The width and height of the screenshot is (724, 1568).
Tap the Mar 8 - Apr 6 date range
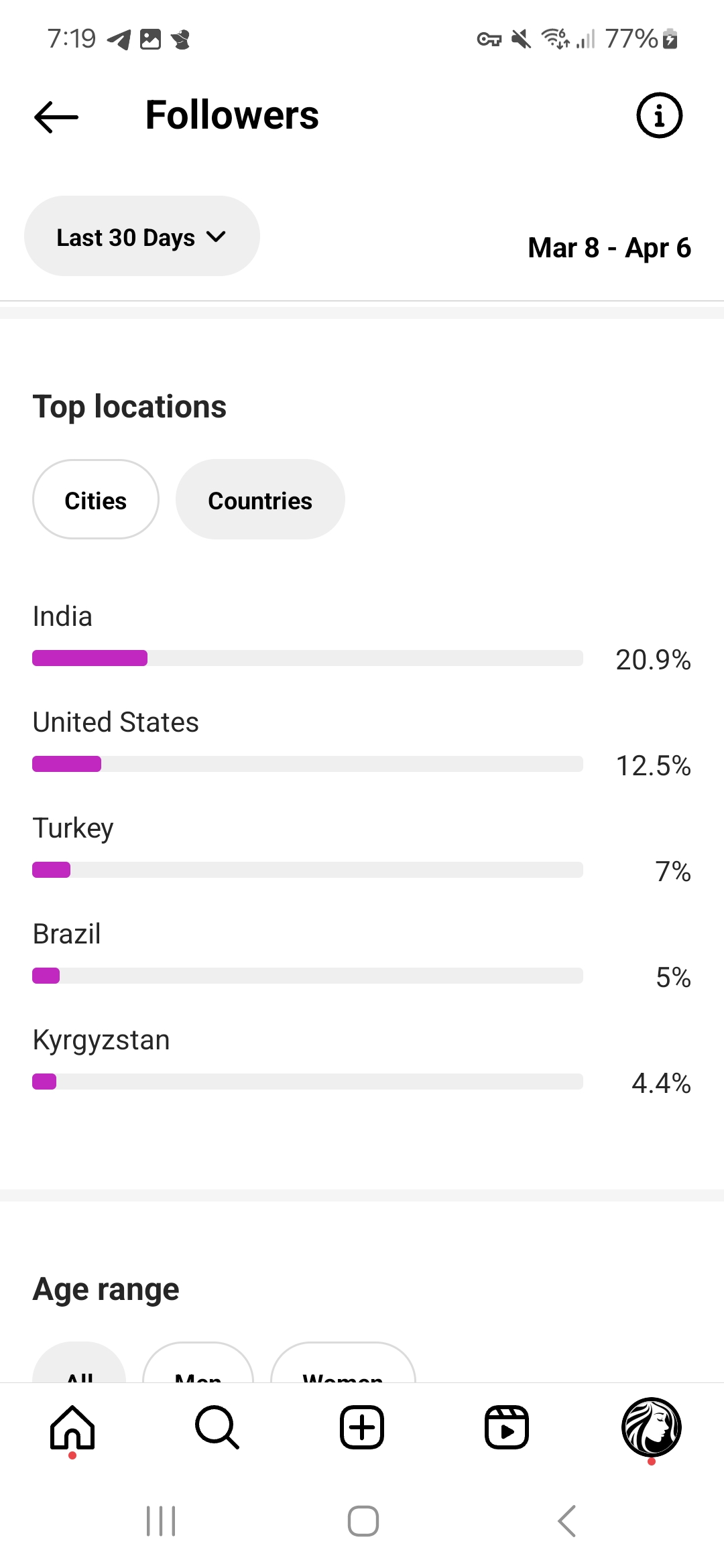pyautogui.click(x=609, y=248)
